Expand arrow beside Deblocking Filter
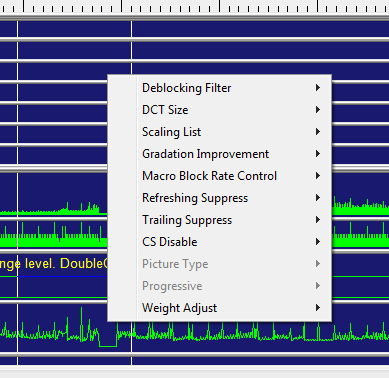This screenshot has width=389, height=378. (318, 88)
